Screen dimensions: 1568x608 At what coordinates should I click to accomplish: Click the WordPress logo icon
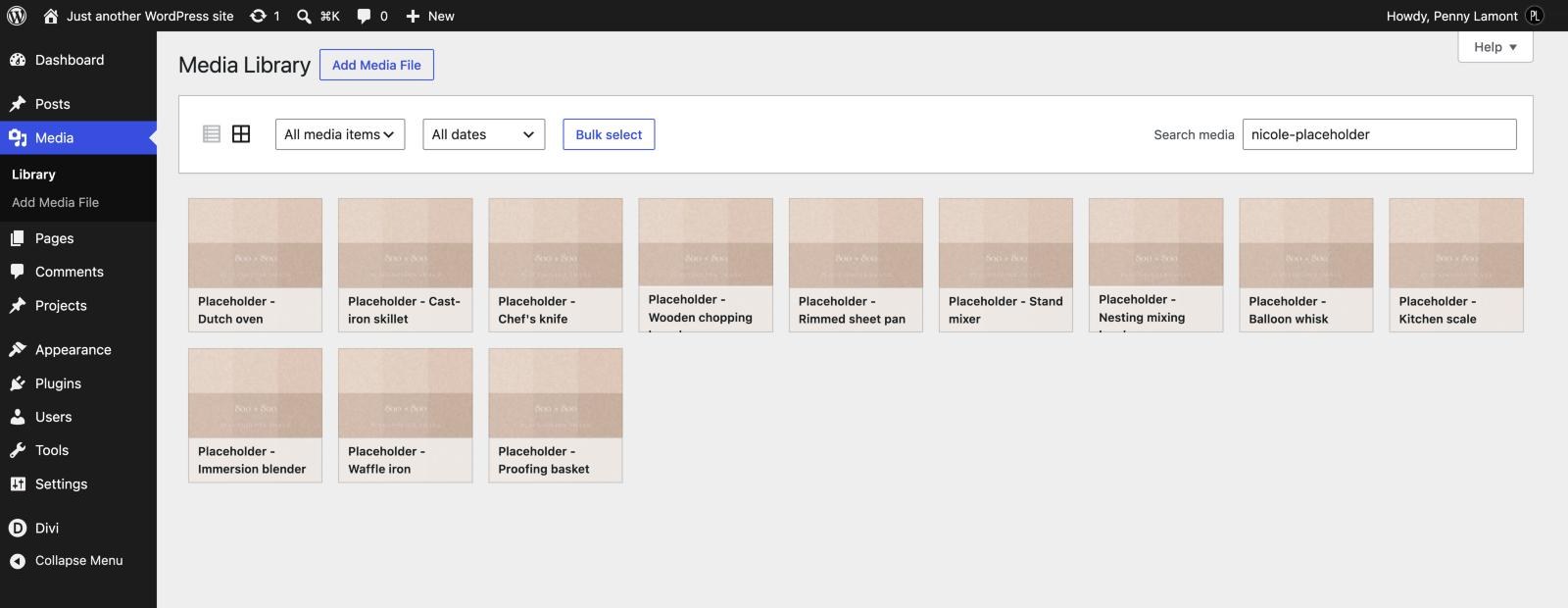click(17, 16)
